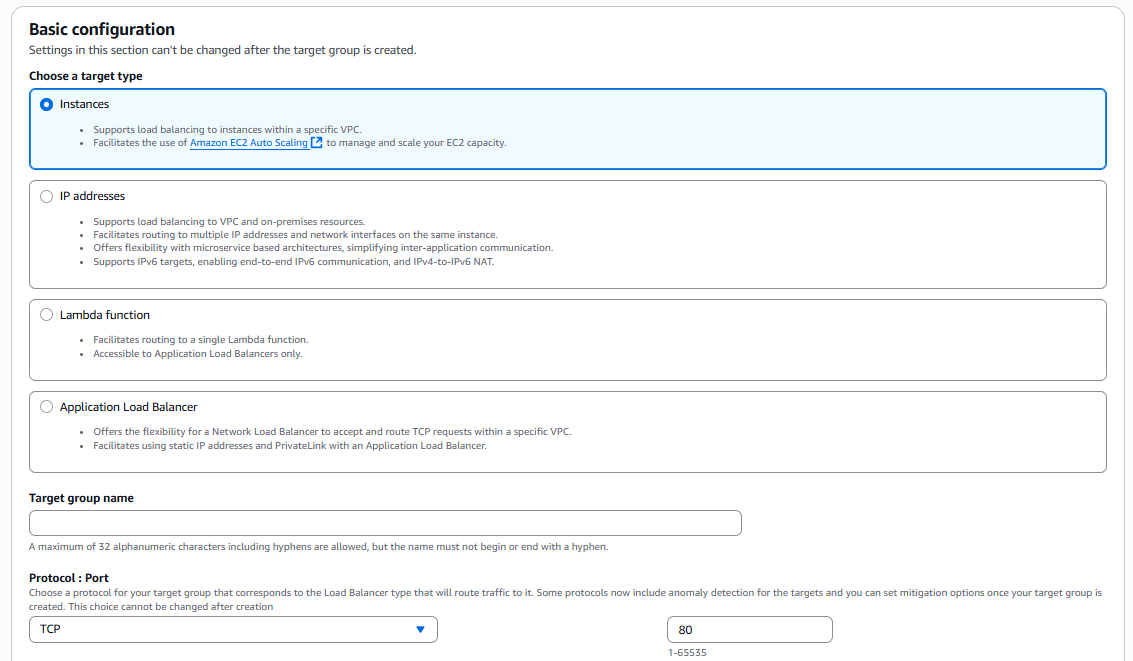Image resolution: width=1133 pixels, height=661 pixels.
Task: Click the 'Facilitates using static IP addresses' bullet
Action: [289, 446]
